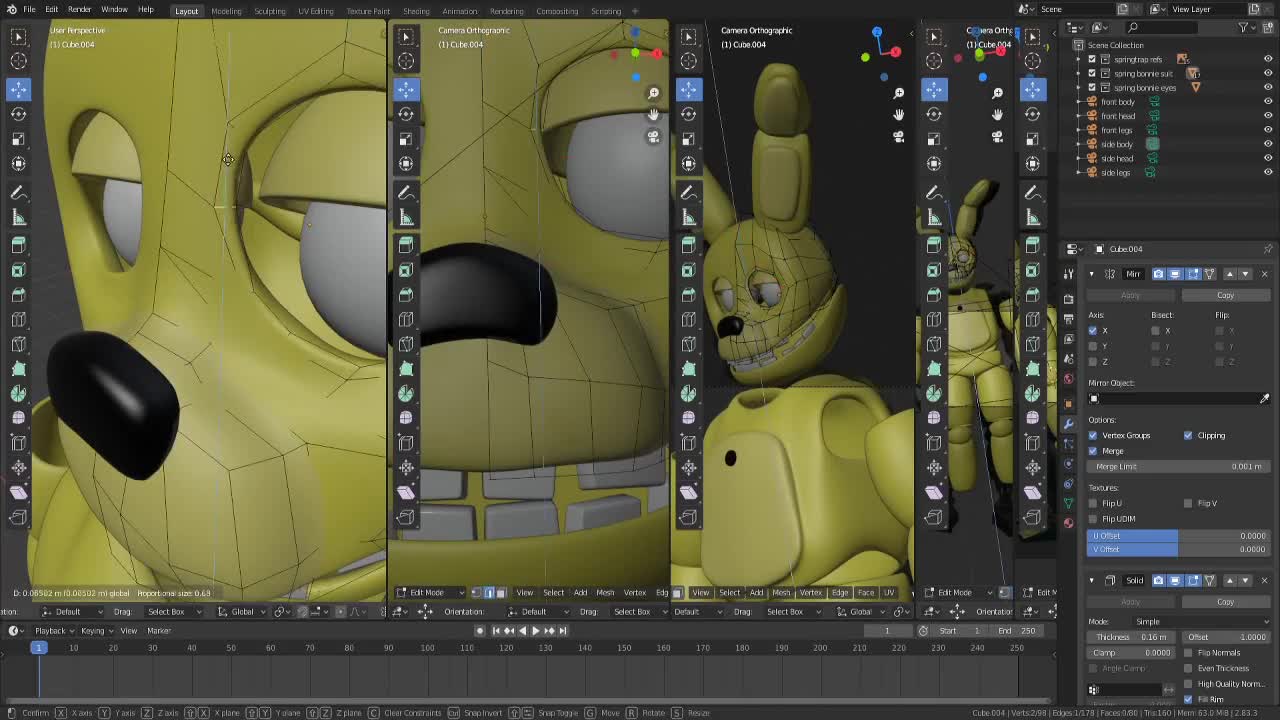Open the Material properties tab
The width and height of the screenshot is (1280, 720).
point(1068,522)
